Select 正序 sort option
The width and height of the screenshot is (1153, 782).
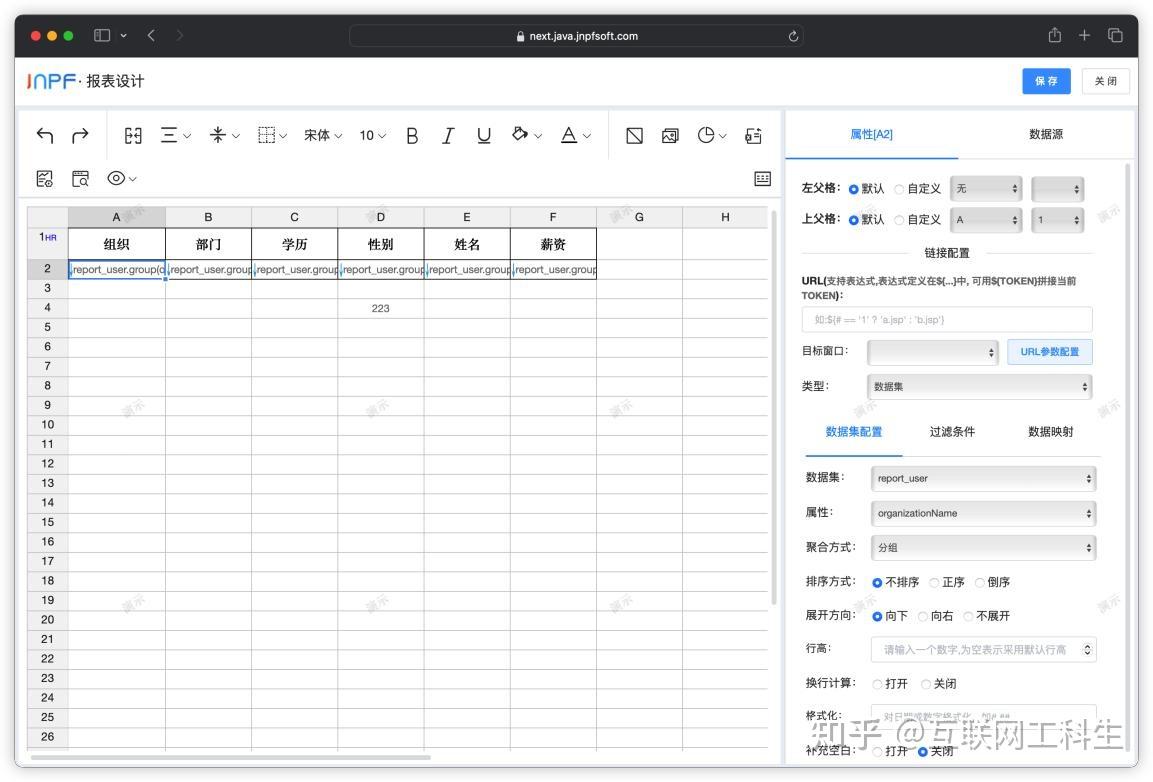coord(934,583)
